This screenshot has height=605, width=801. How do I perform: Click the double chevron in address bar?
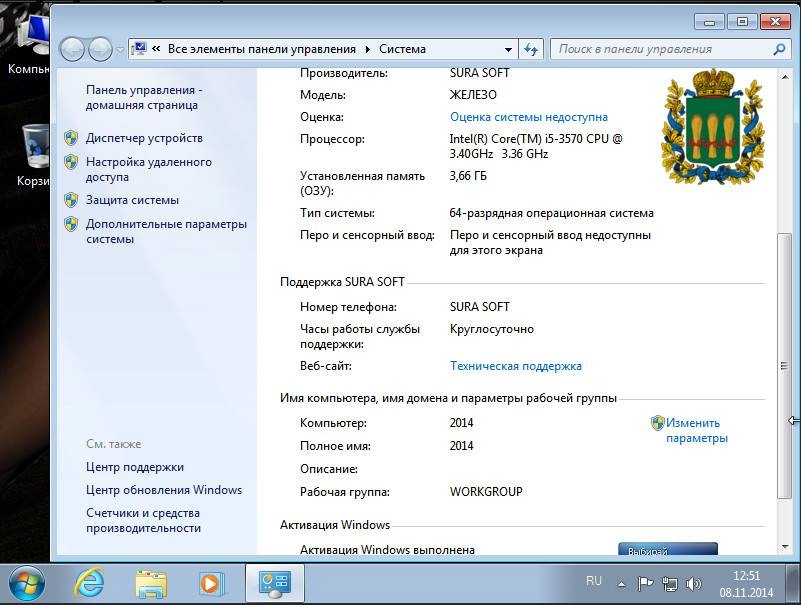point(156,49)
